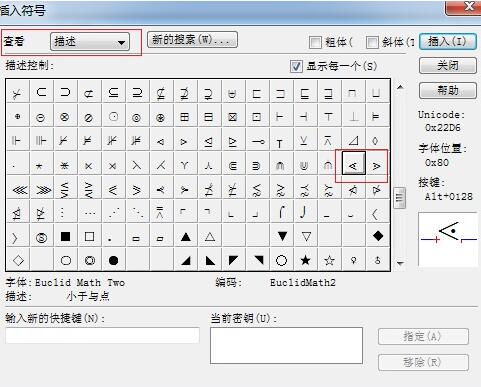481x387 pixels.
Task: Open the 查看 描述 dropdown
Action: [x=90, y=42]
